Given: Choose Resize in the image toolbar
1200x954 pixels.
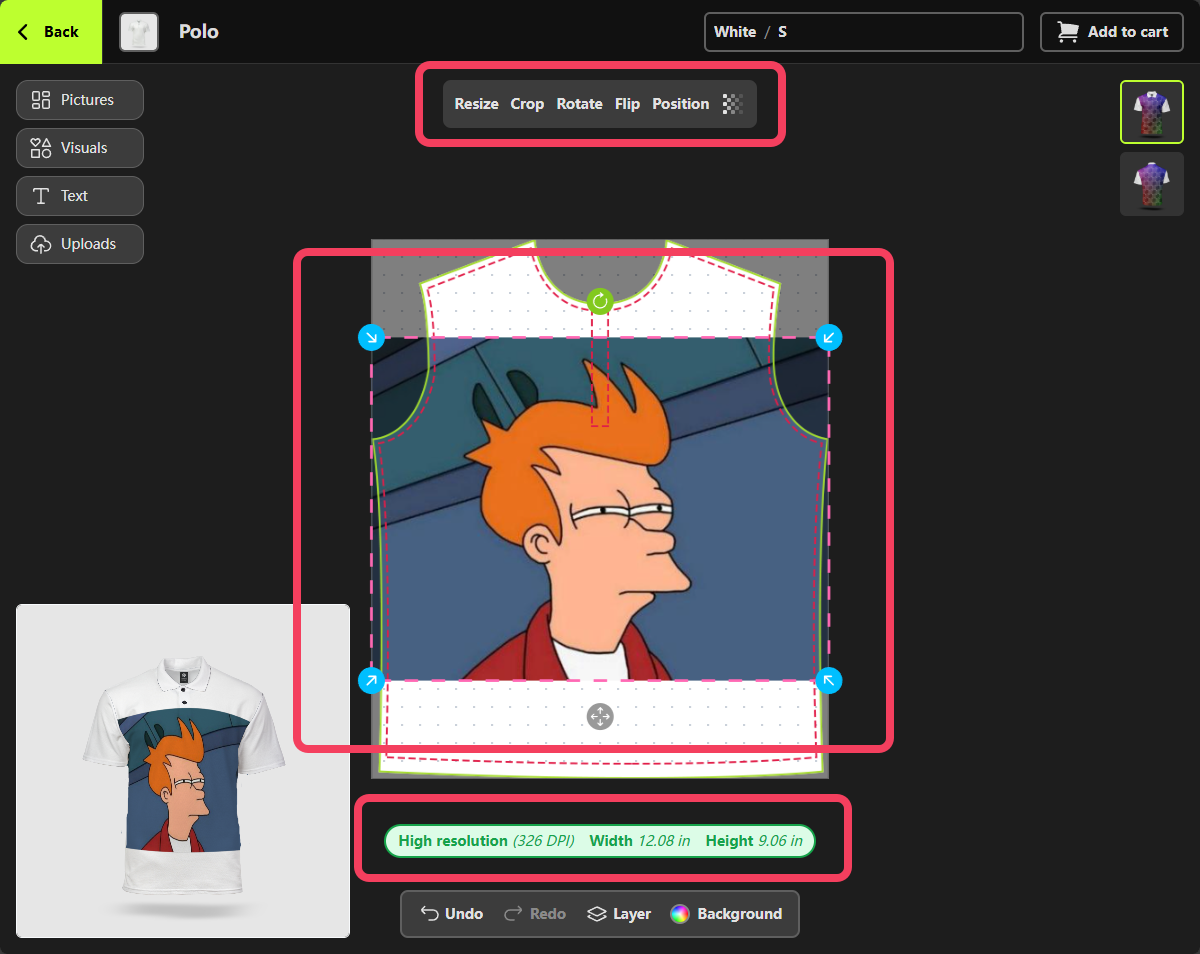Looking at the screenshot, I should pyautogui.click(x=476, y=104).
